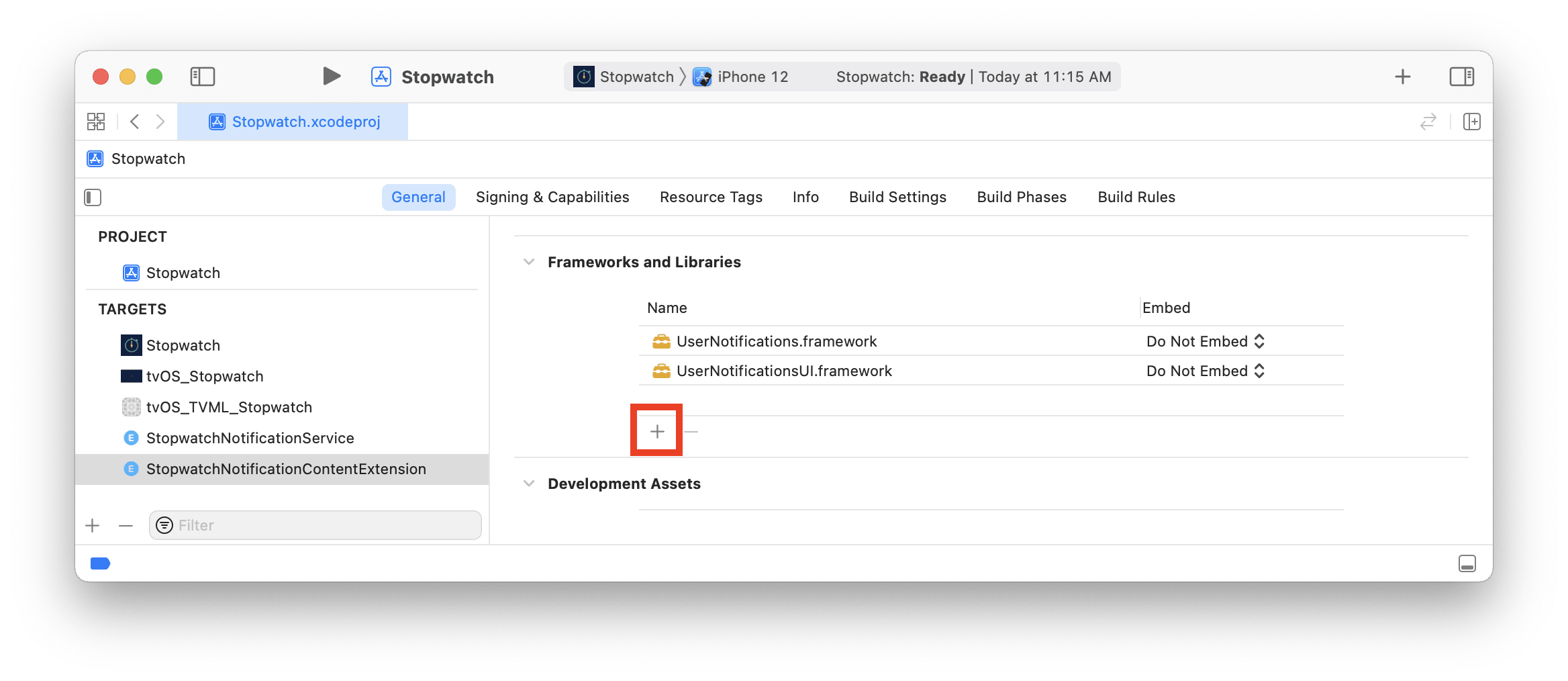1568x681 pixels.
Task: Click the swap editor arrows icon
Action: [1428, 122]
